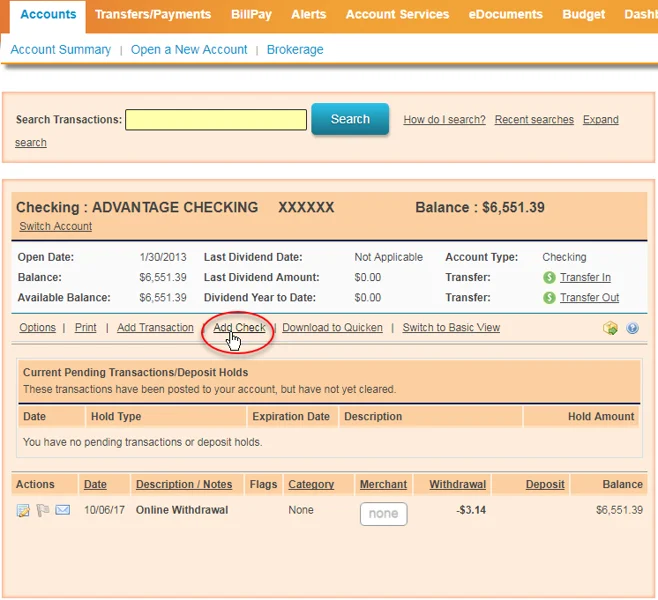Click Open a New Account link
This screenshot has height=600, width=658.
(x=189, y=50)
